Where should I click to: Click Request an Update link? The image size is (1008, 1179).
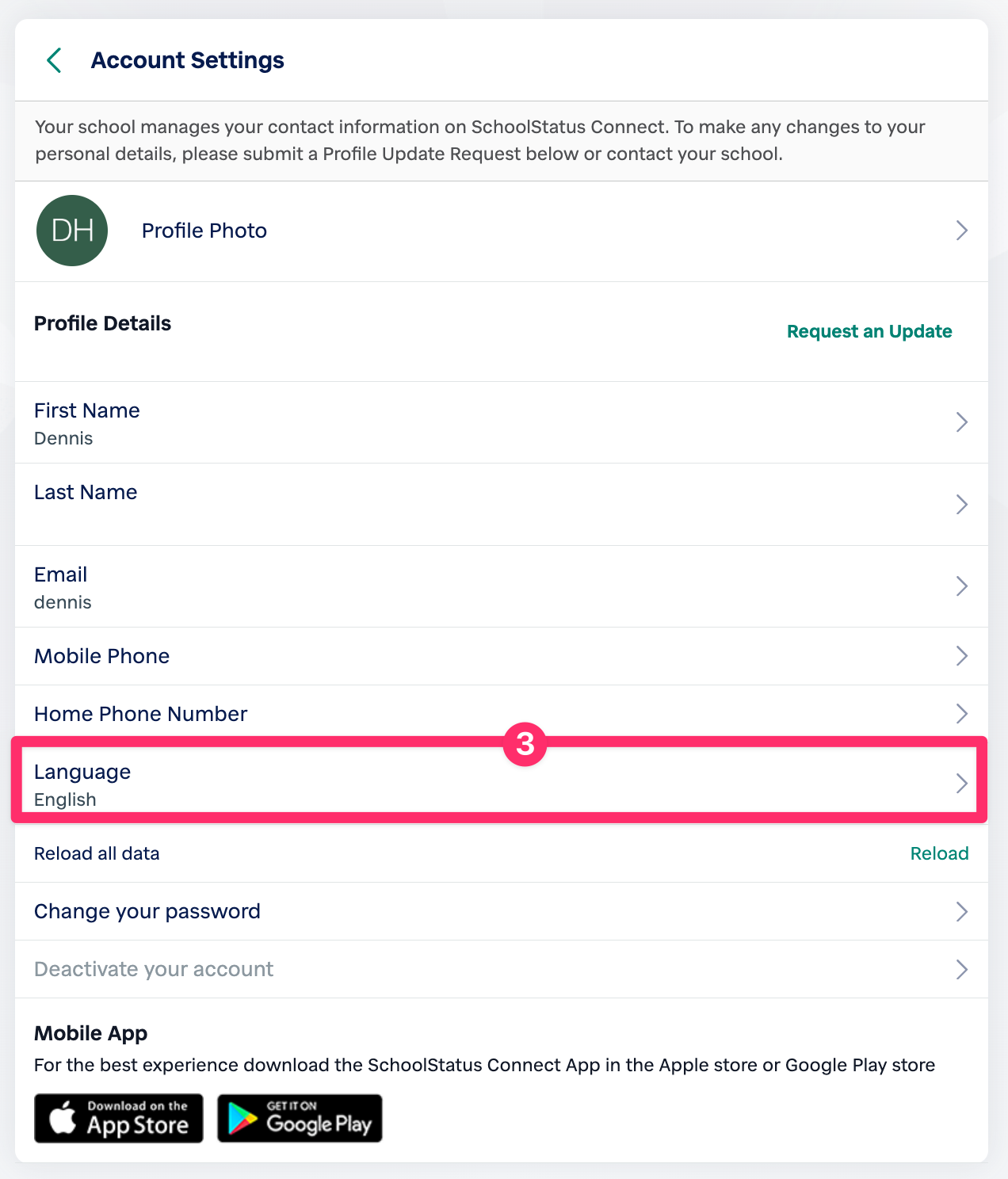(x=869, y=331)
